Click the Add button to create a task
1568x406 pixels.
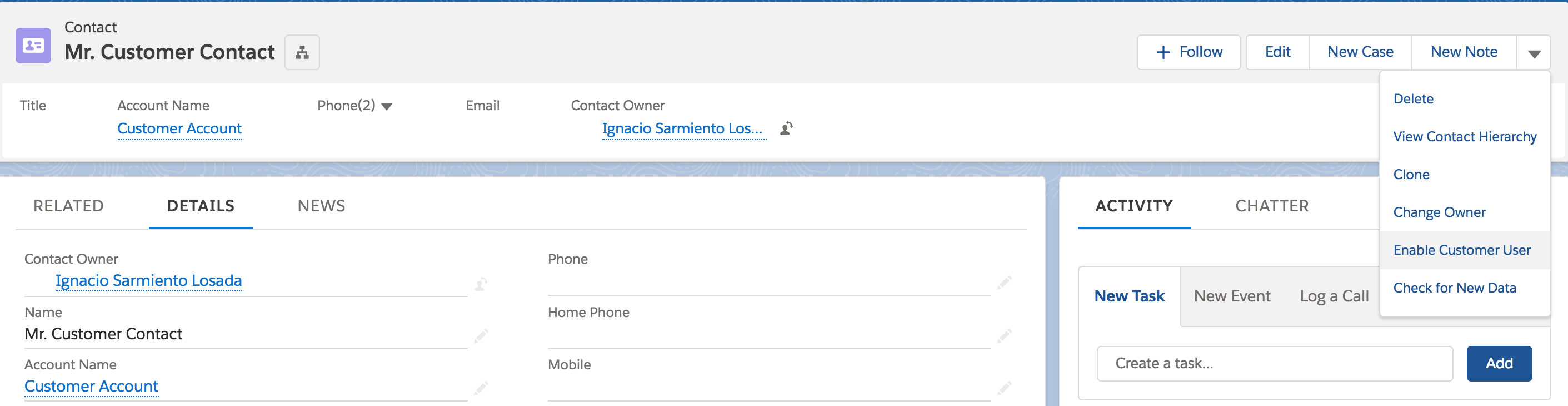tap(1499, 363)
